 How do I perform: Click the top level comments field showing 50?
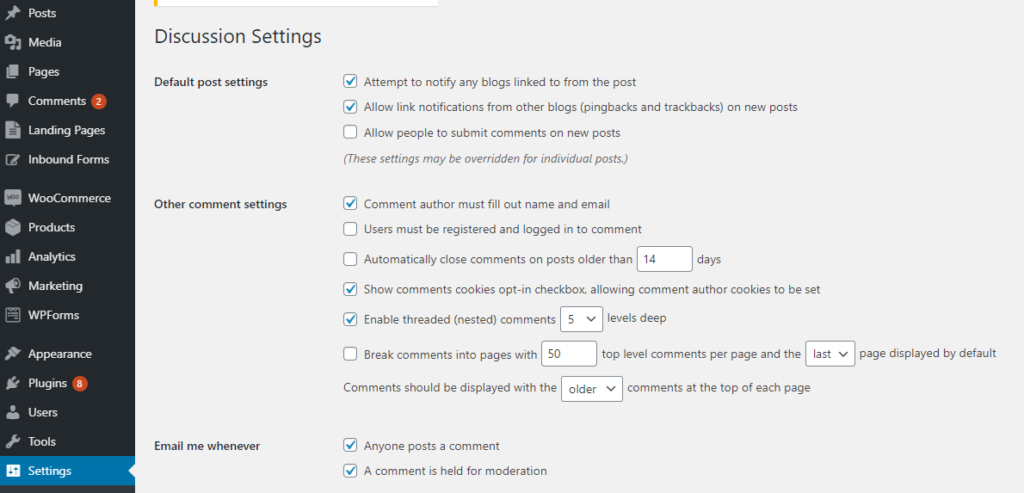click(569, 354)
